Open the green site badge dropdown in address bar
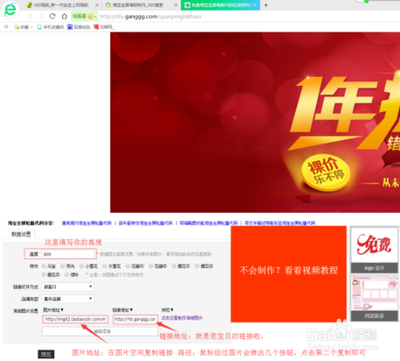This screenshot has width=400, height=361. pyautogui.click(x=84, y=16)
